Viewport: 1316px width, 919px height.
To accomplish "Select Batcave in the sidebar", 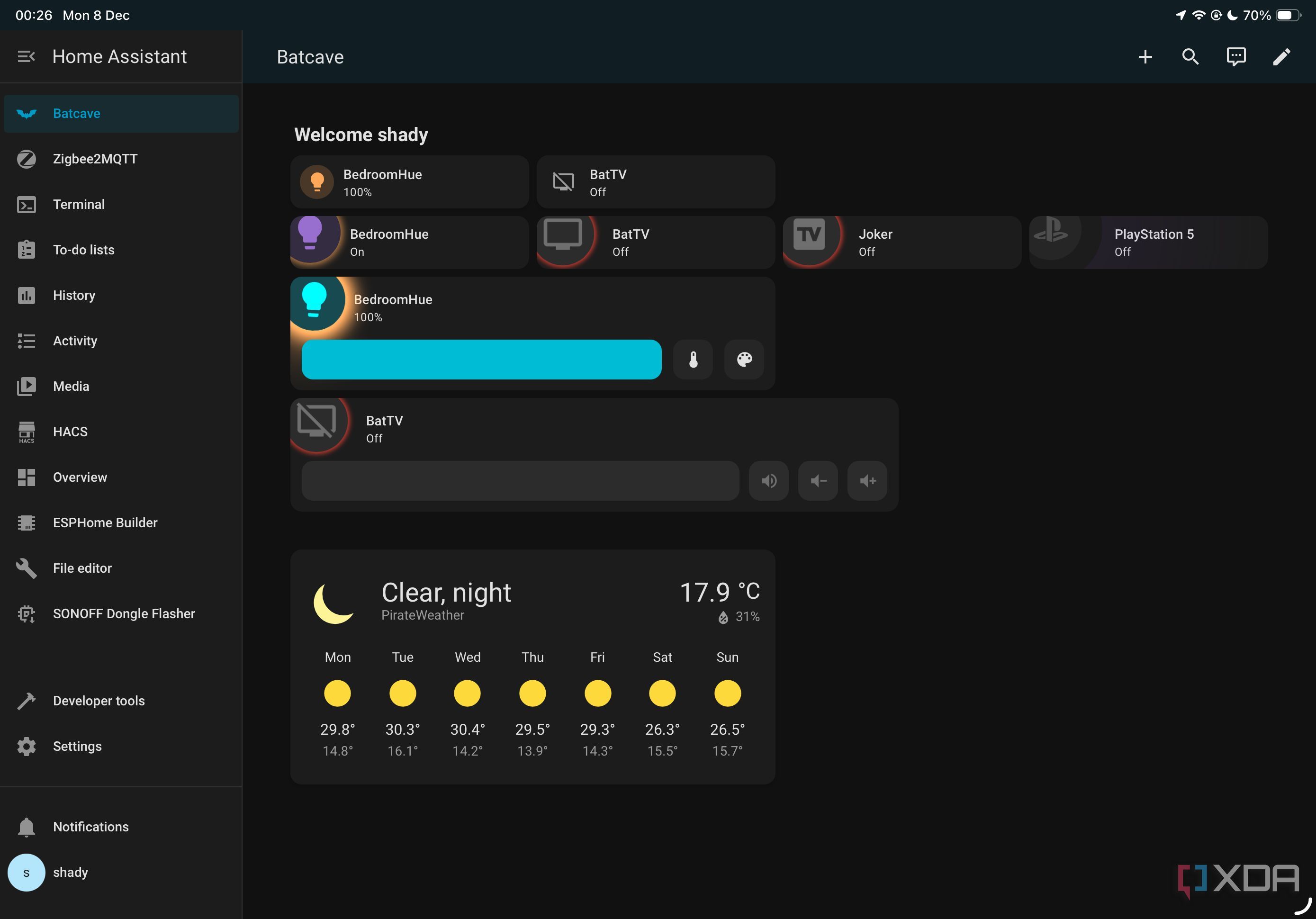I will (x=121, y=114).
